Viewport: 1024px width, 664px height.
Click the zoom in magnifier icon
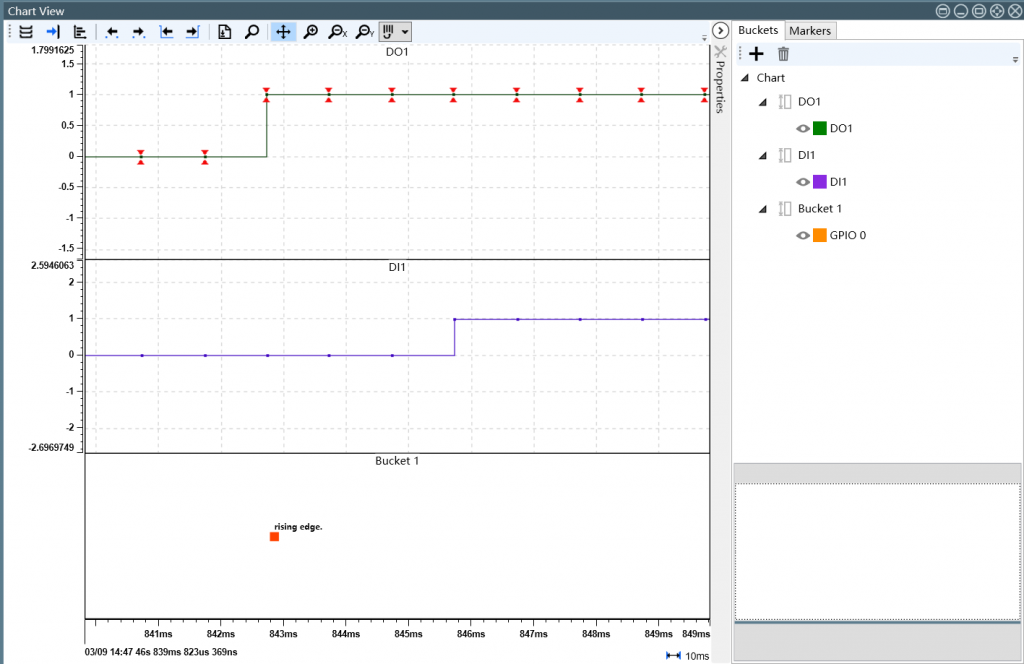(311, 31)
